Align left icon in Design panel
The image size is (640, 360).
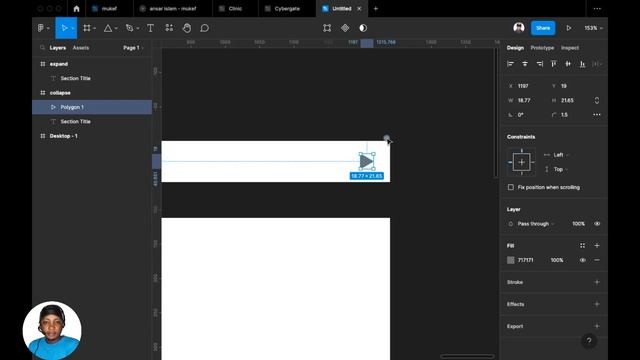tap(510, 64)
